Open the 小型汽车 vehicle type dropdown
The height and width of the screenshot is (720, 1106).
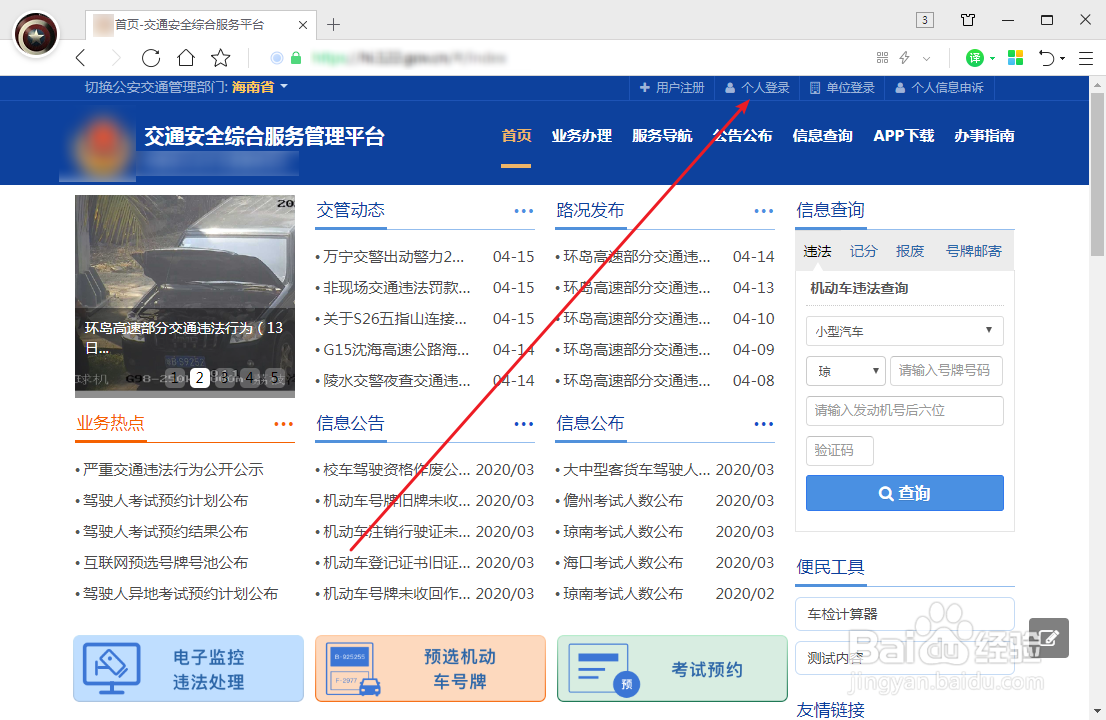click(904, 331)
